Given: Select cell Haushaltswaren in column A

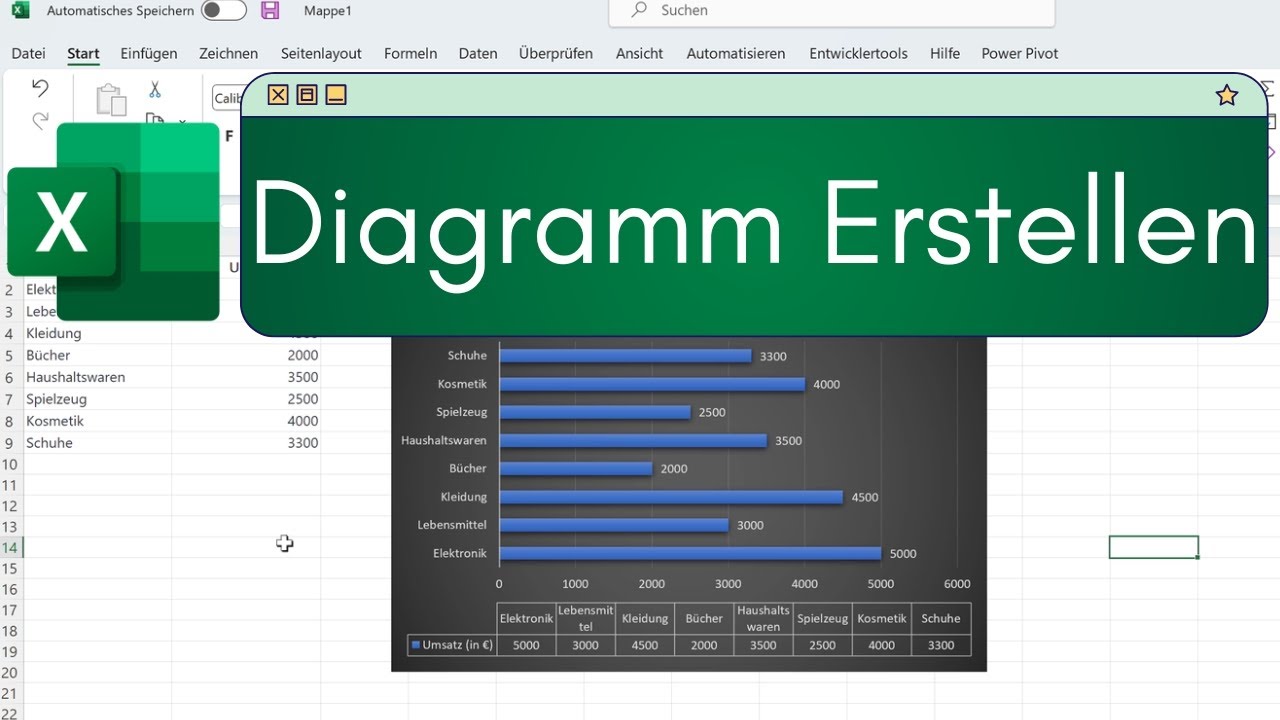Looking at the screenshot, I should tap(98, 377).
